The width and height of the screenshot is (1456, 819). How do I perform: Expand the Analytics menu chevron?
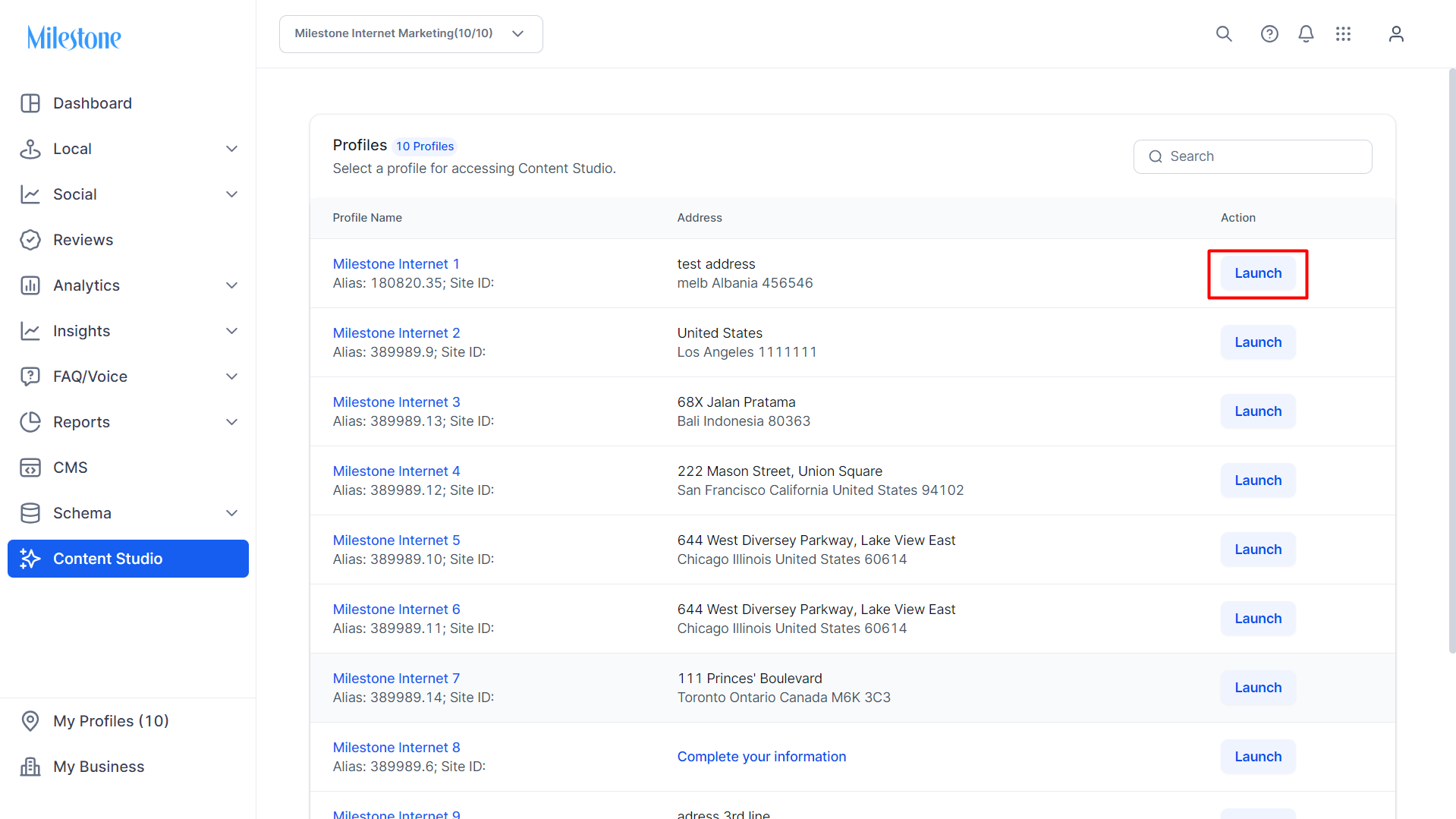[232, 285]
